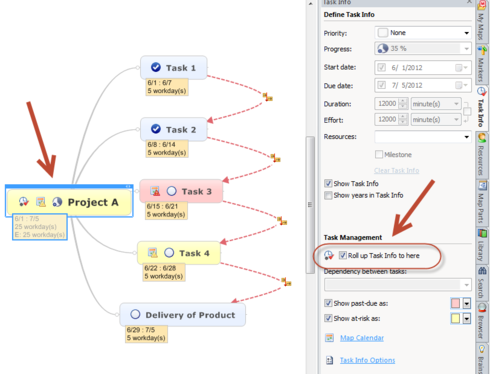Click the calendar note icon on Task 4

tap(153, 253)
